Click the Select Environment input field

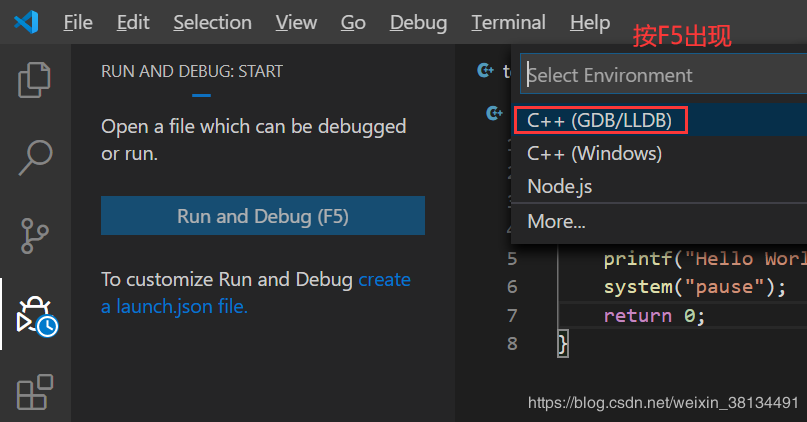660,75
